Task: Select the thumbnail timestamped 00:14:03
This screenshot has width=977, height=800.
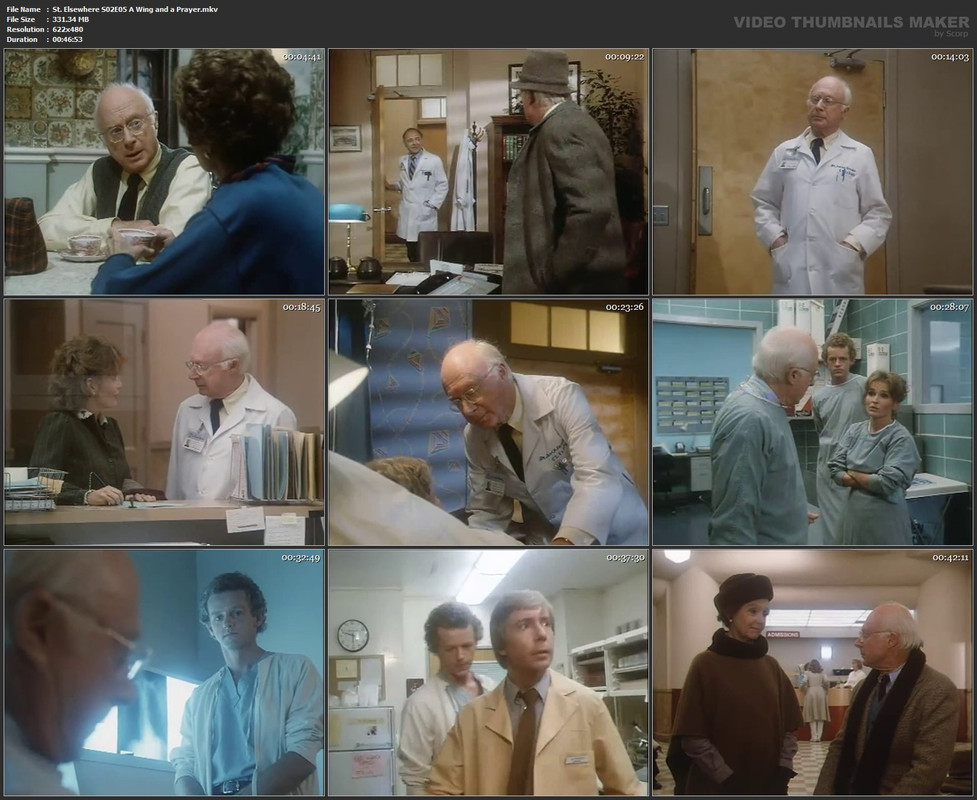Action: 813,172
